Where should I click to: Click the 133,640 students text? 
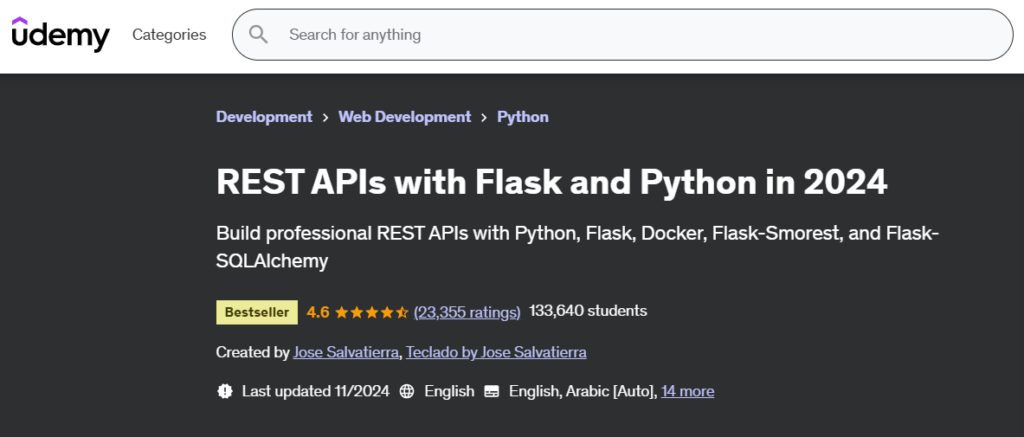[x=588, y=311]
